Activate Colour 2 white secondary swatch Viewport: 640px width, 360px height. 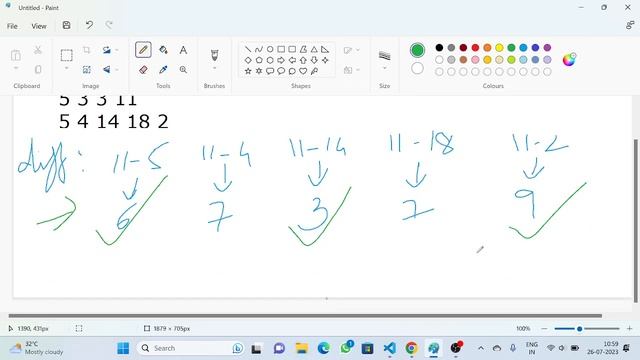[417, 68]
